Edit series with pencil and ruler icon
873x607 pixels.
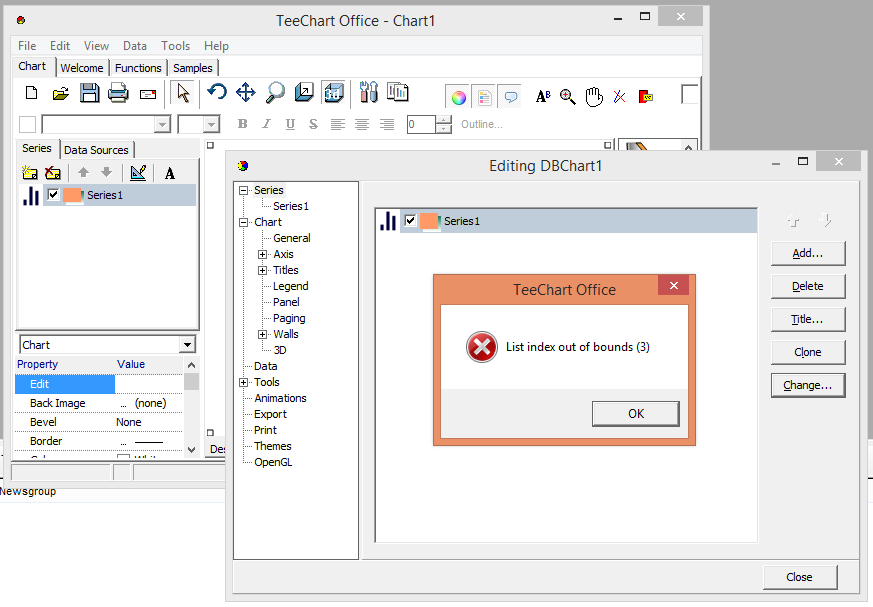click(x=138, y=173)
